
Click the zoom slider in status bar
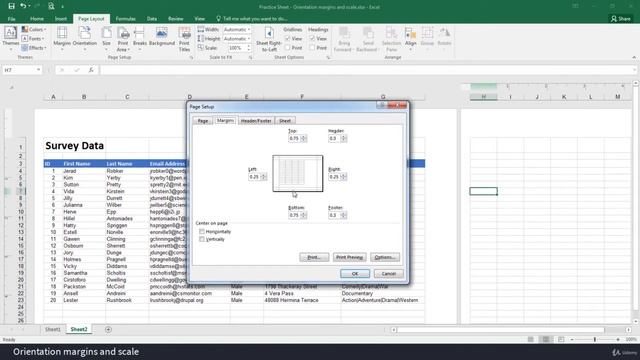click(595, 339)
